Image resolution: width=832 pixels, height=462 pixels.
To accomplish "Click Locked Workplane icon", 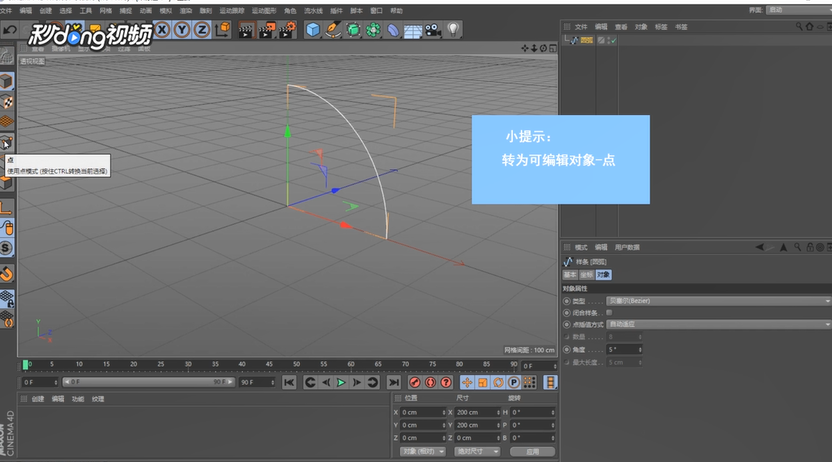I will [x=6, y=299].
